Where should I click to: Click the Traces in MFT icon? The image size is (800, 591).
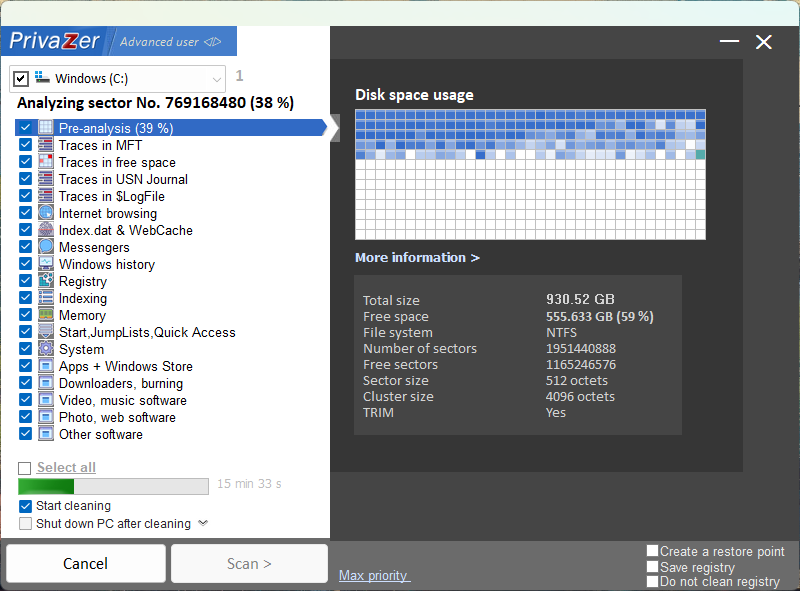pyautogui.click(x=46, y=144)
